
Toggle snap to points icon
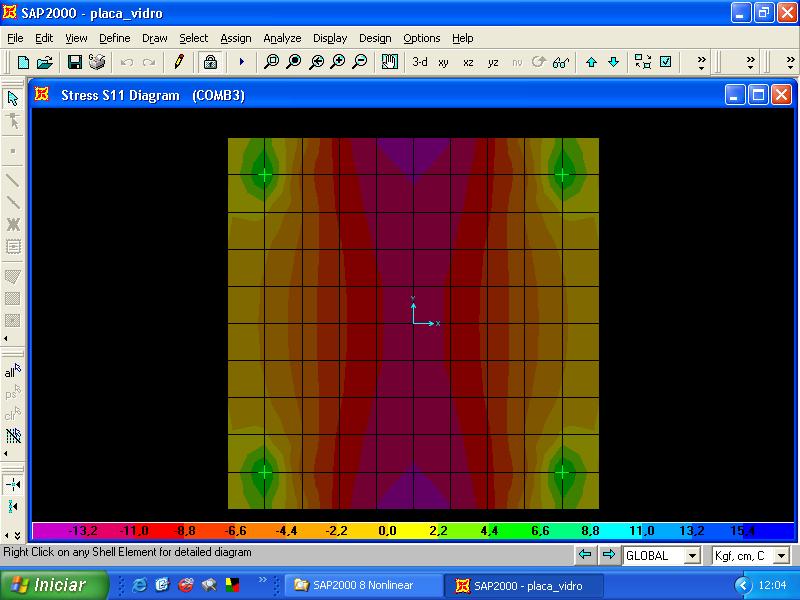coord(13,484)
